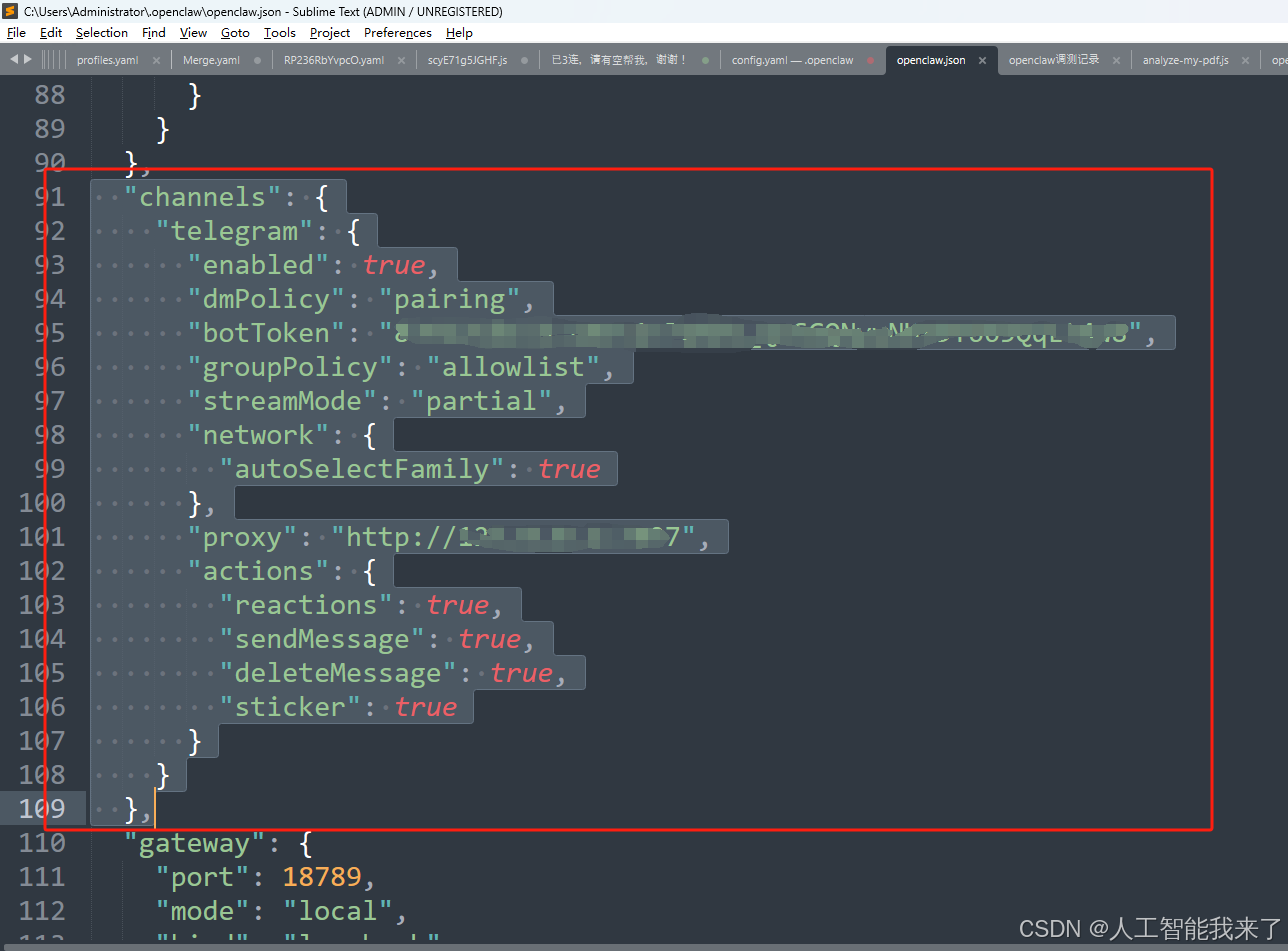Click line number 100 in the gutter
The height and width of the screenshot is (951, 1288).
pos(43,502)
